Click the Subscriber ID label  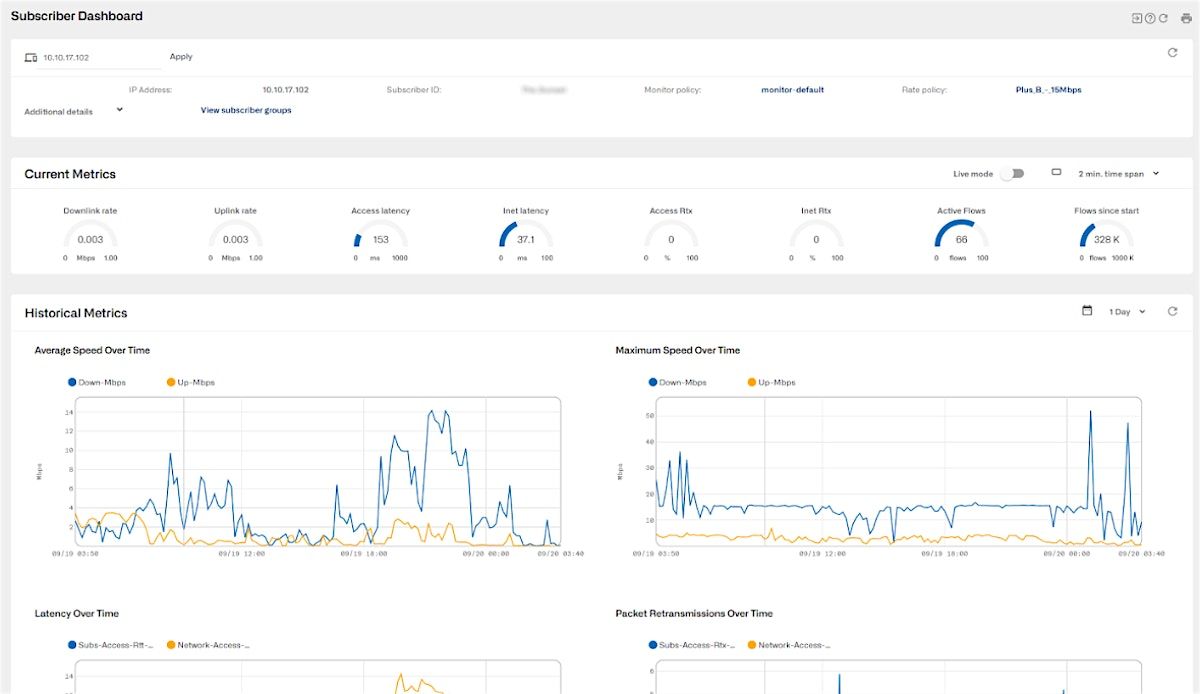coord(414,90)
